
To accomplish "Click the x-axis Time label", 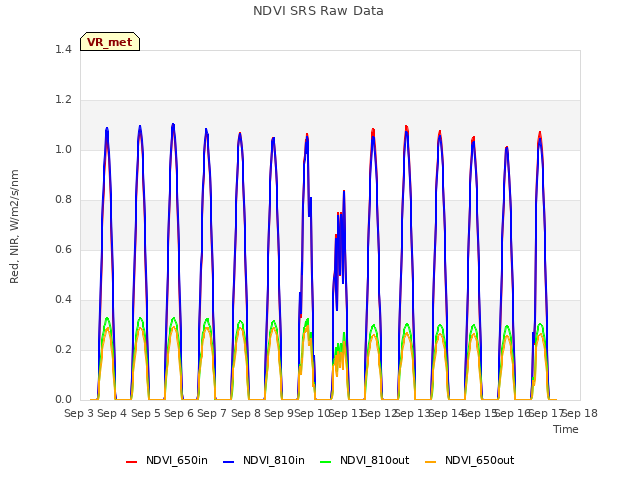I will [x=566, y=429].
